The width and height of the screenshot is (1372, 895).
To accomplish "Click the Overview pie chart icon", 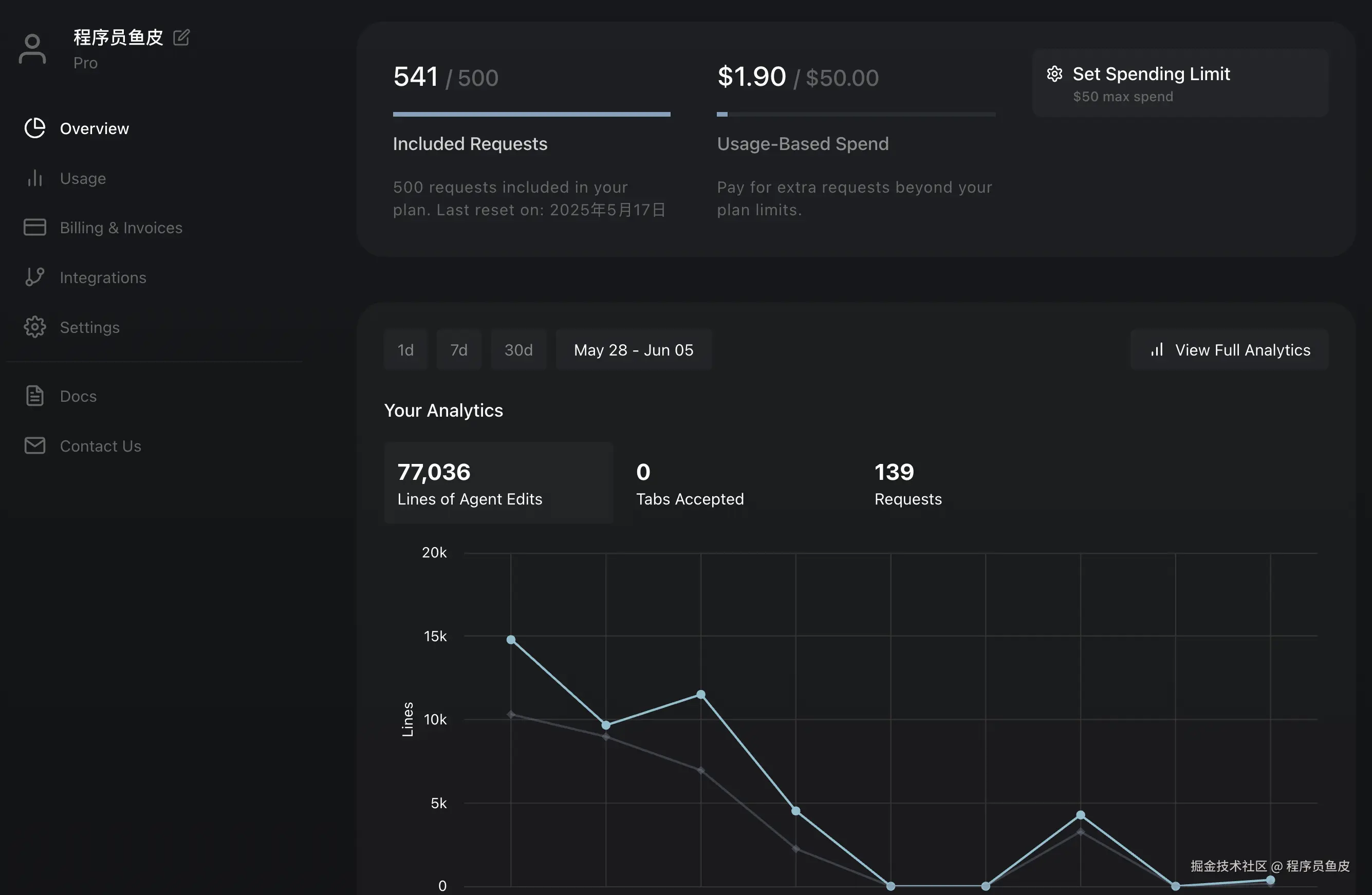I will (x=34, y=128).
